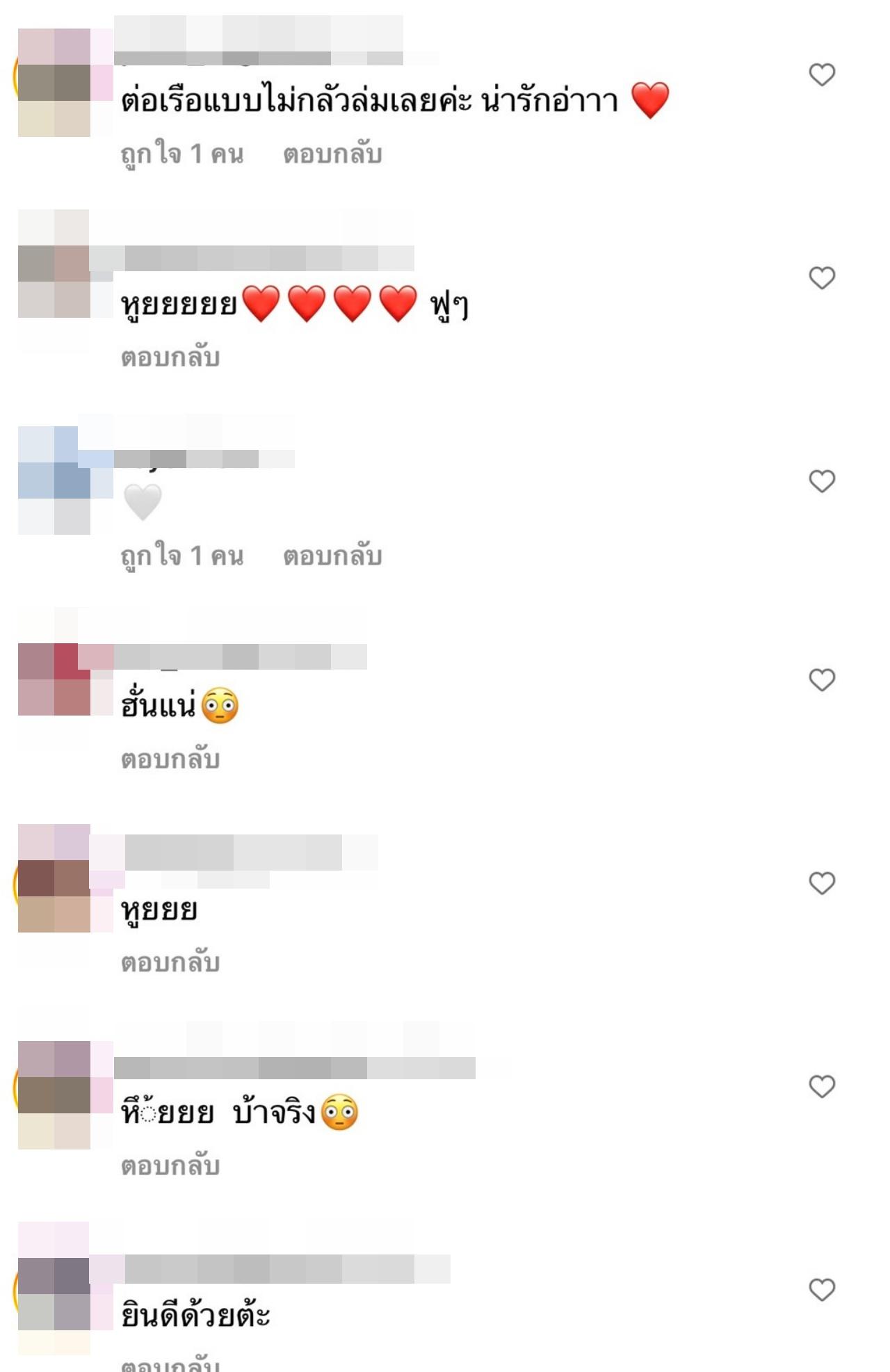Like the 'ยินดีด้วยต๊ะ' comment
The image size is (890, 1372).
click(x=822, y=1290)
